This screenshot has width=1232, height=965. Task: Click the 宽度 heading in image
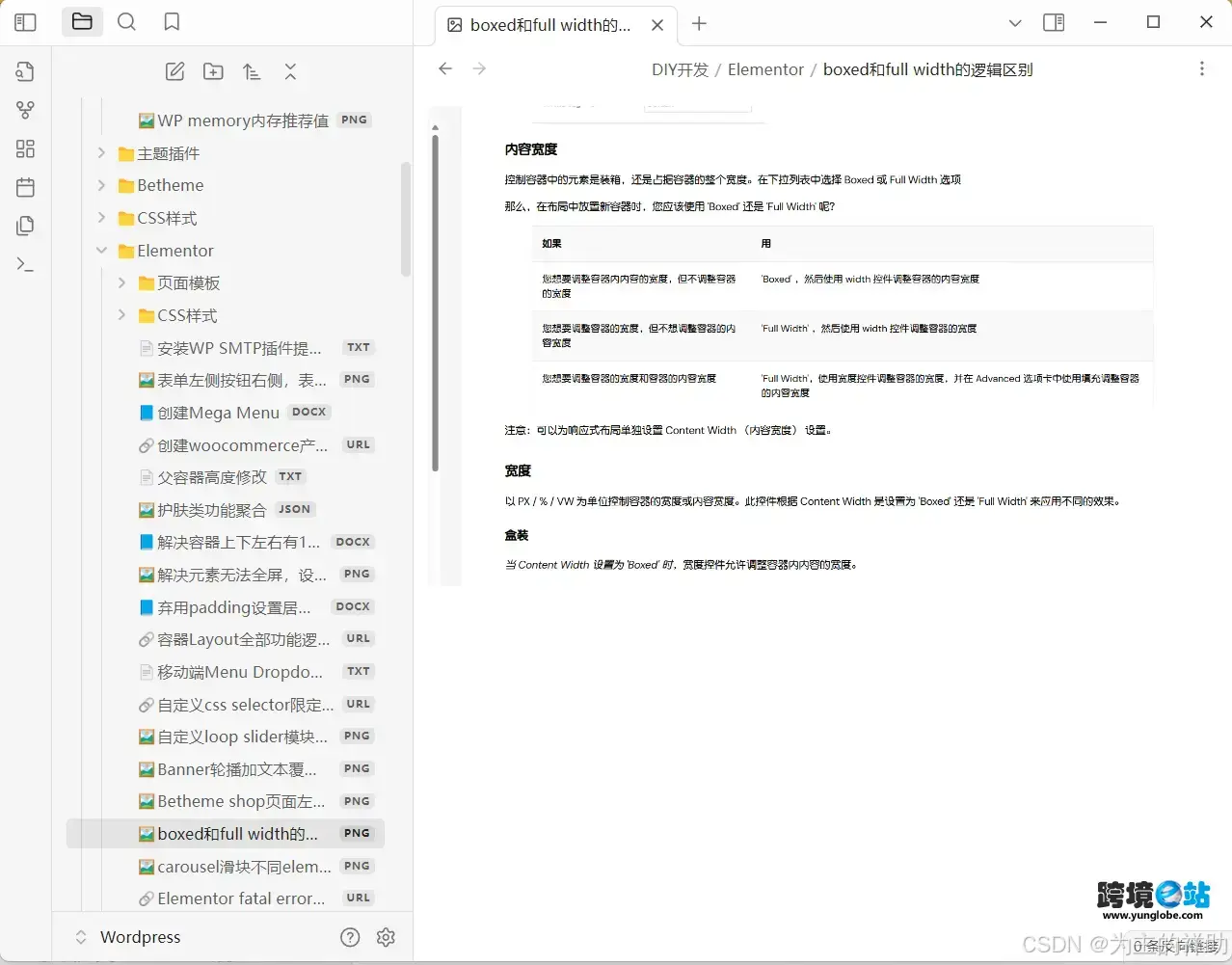tap(518, 470)
